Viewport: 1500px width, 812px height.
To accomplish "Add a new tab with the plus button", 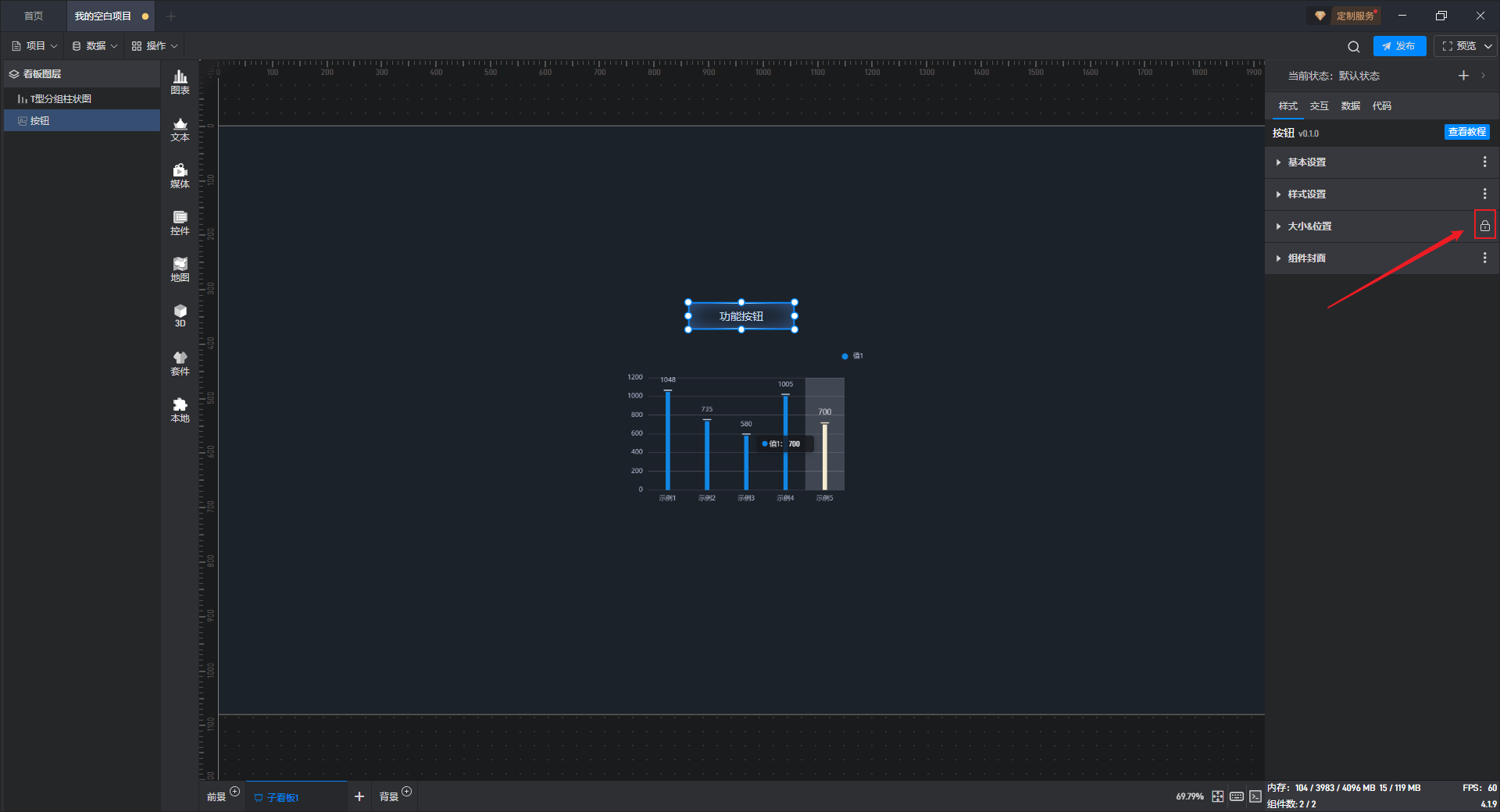I will (171, 16).
